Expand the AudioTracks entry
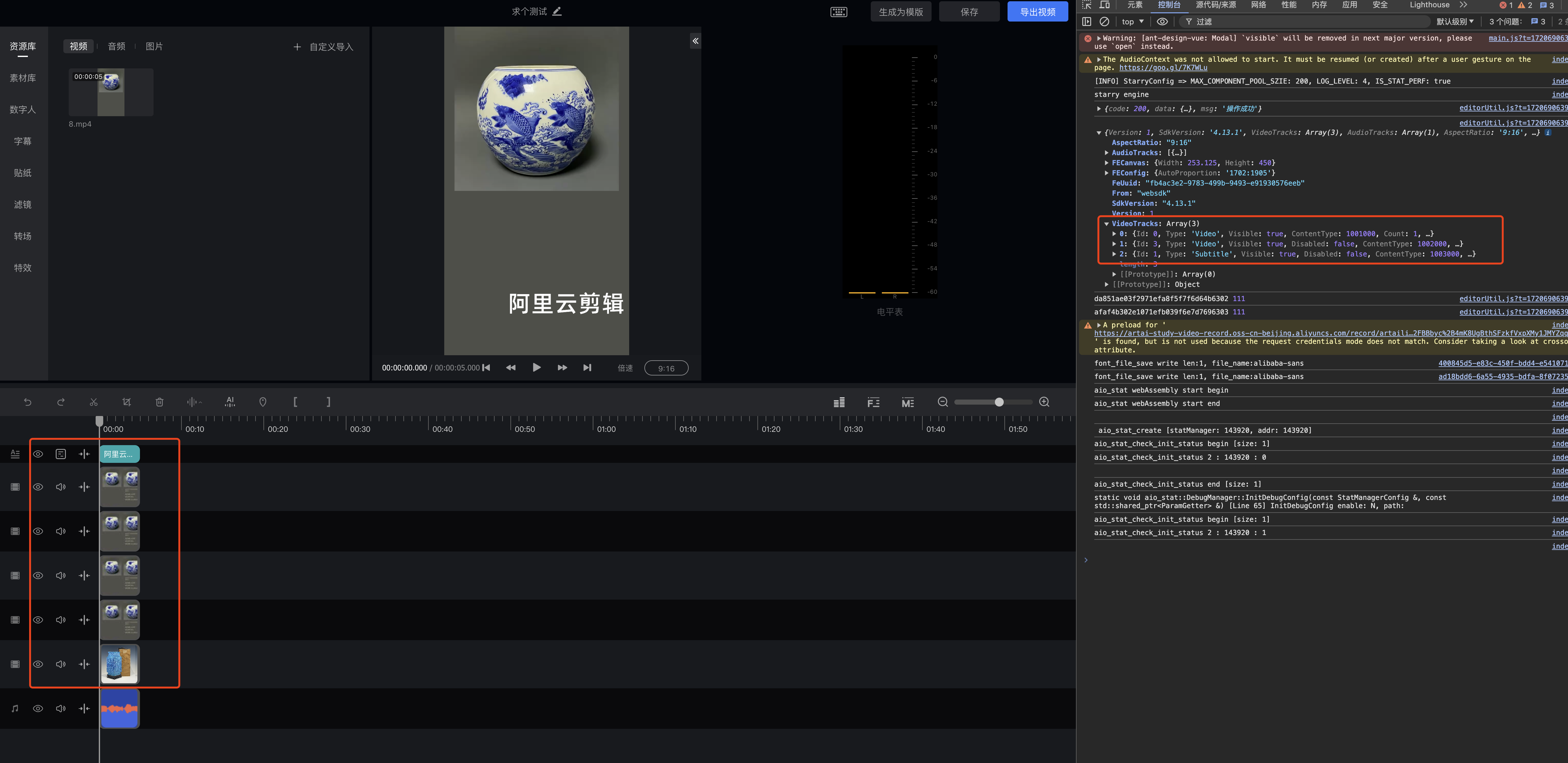This screenshot has width=1568, height=763. (1107, 153)
